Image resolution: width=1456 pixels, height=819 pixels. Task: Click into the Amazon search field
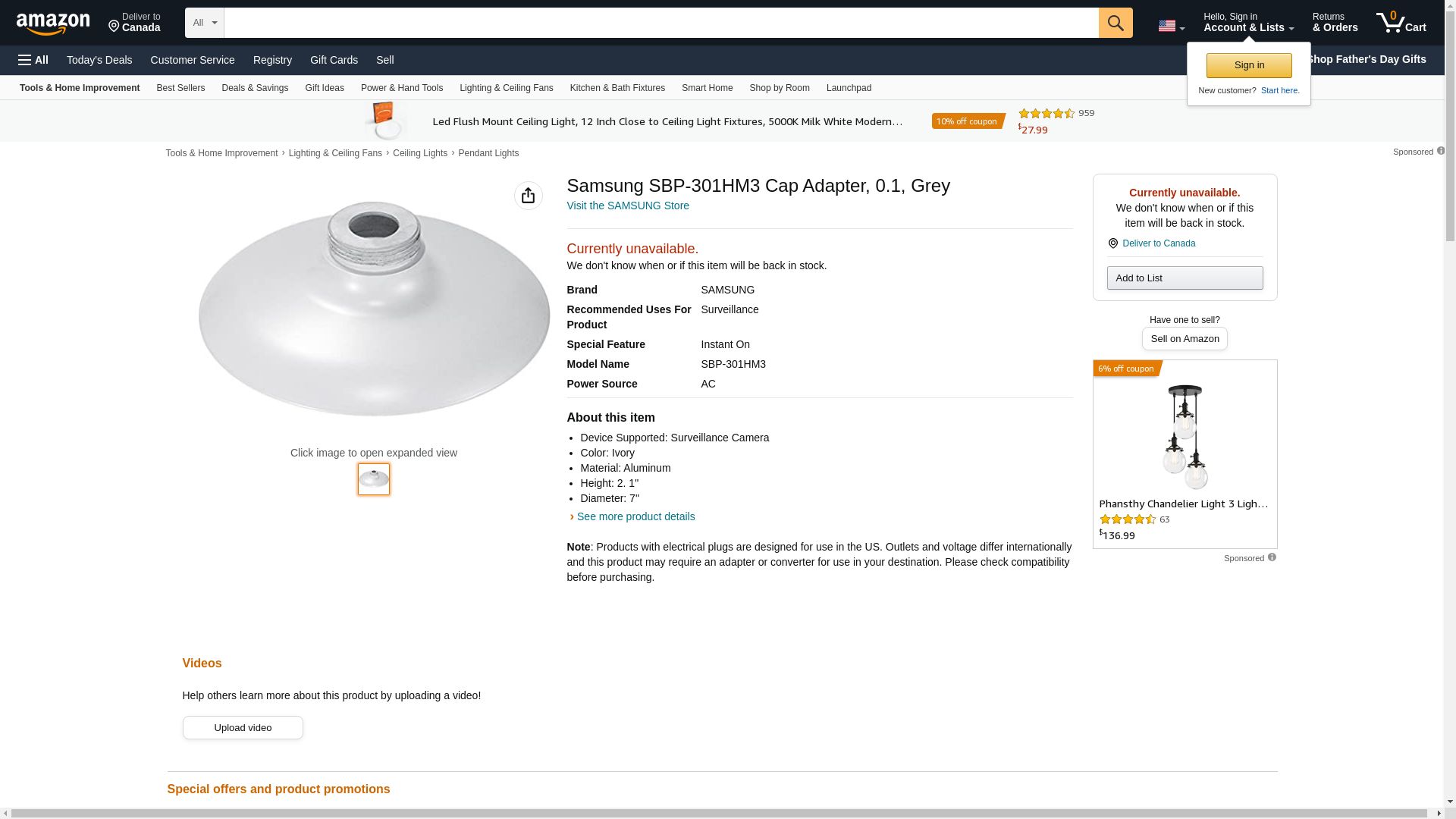tap(661, 23)
